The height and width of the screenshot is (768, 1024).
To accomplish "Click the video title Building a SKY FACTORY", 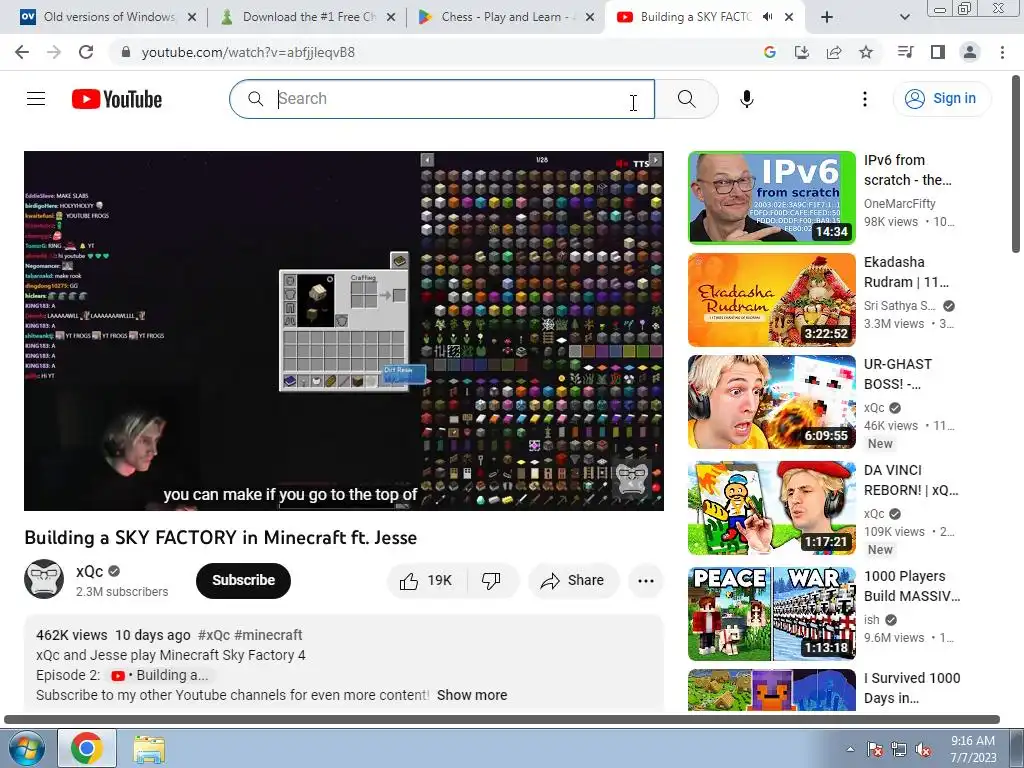I will point(221,537).
